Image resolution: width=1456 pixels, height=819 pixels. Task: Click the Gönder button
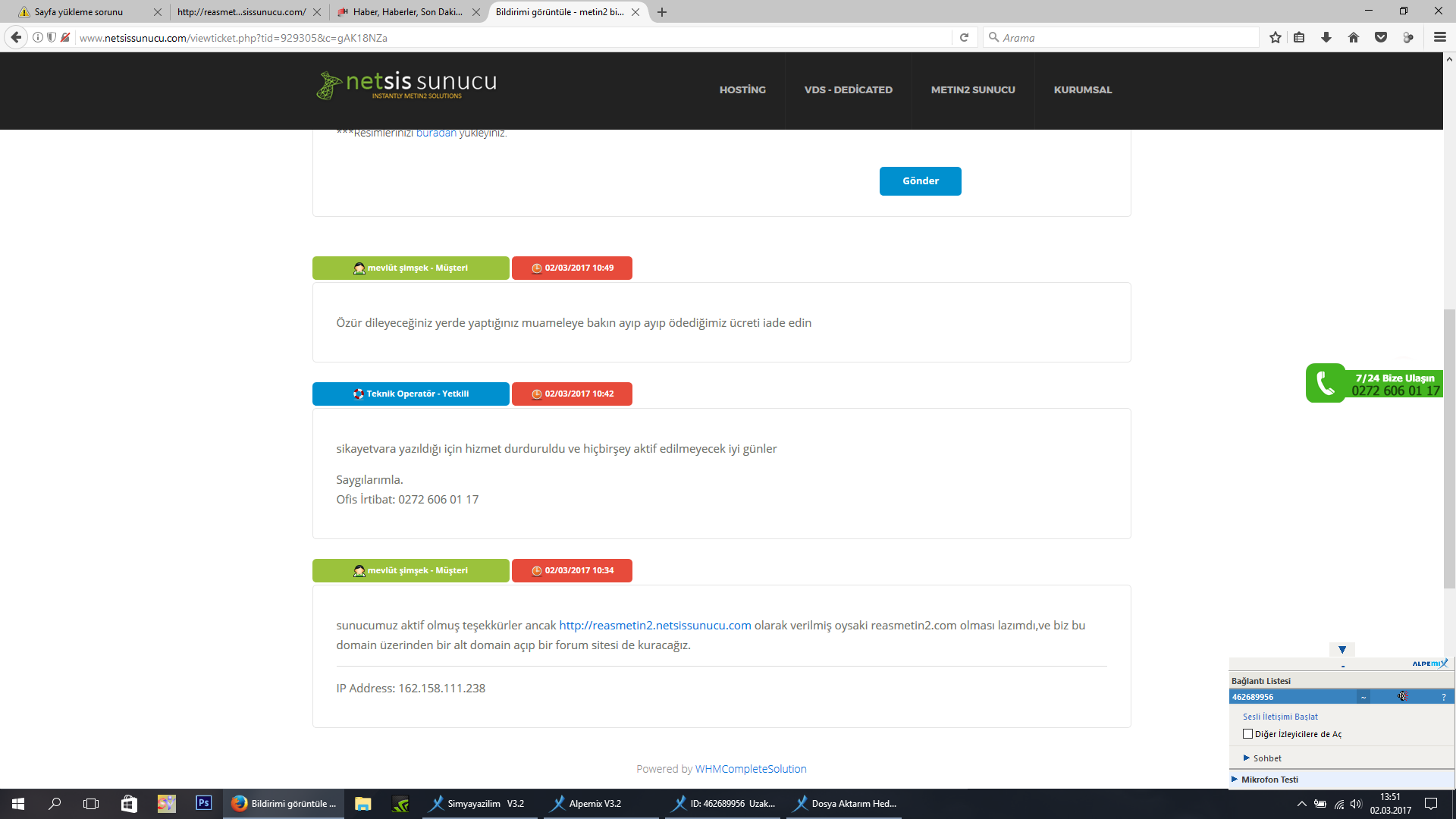[921, 181]
